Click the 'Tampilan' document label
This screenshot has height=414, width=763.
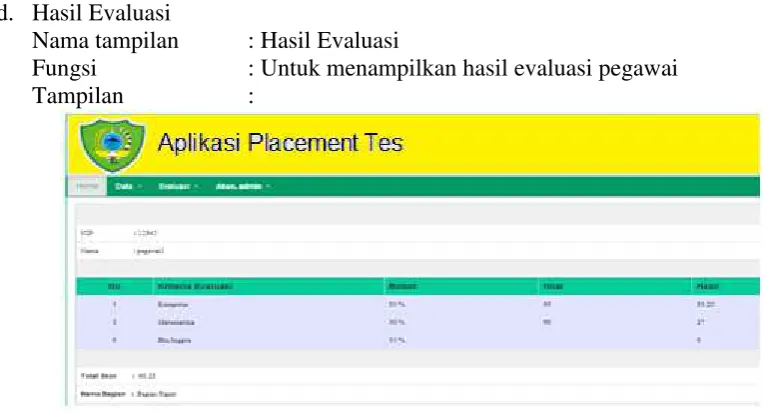coord(78,96)
